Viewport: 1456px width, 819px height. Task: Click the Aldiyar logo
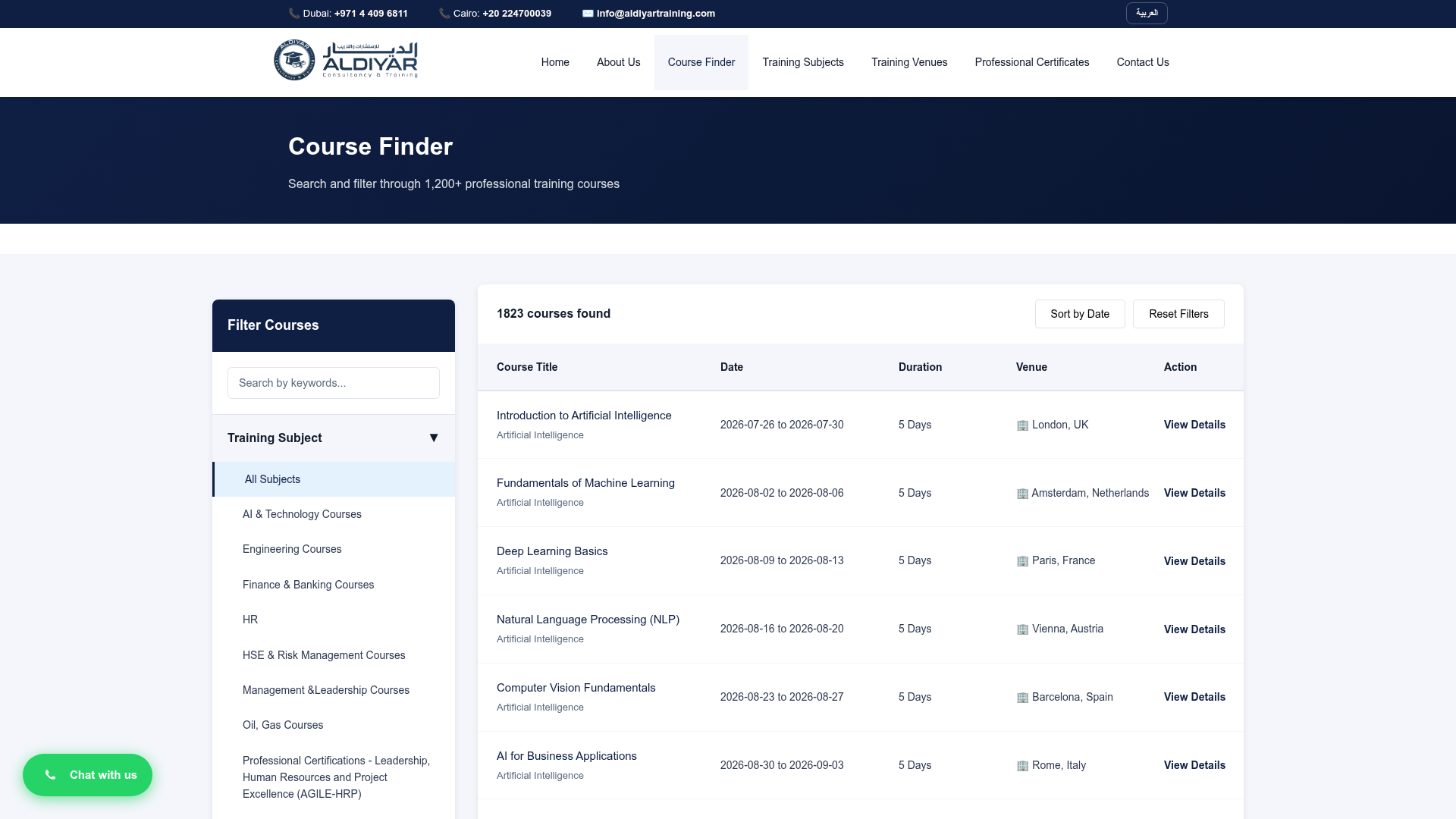coord(346,61)
